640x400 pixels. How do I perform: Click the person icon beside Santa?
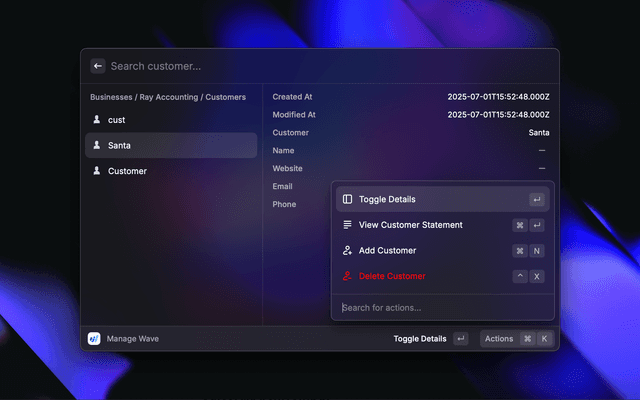[97, 146]
